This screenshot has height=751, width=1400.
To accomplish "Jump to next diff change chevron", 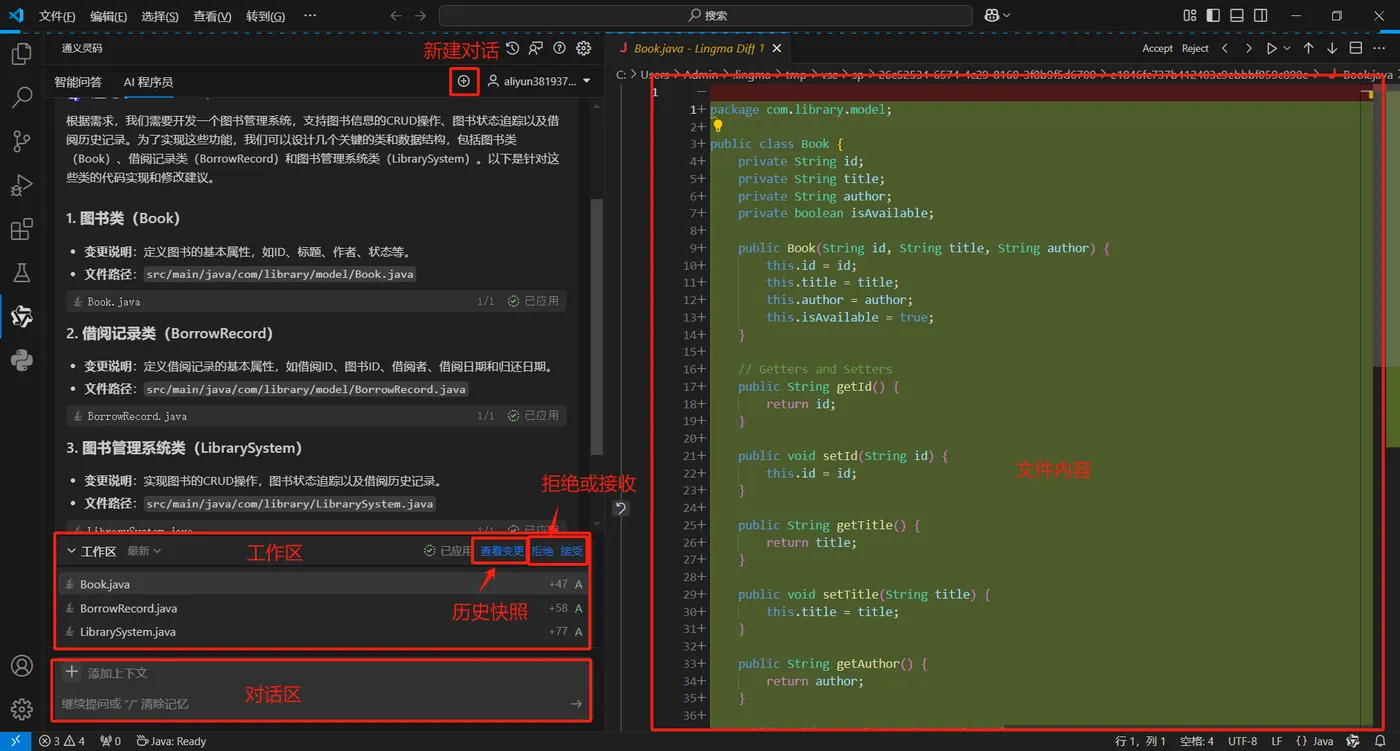I will tap(1248, 48).
